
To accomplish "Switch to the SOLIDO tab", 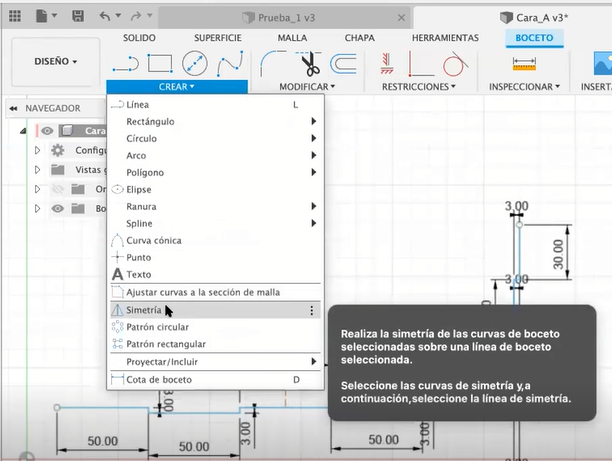I will pyautogui.click(x=139, y=38).
